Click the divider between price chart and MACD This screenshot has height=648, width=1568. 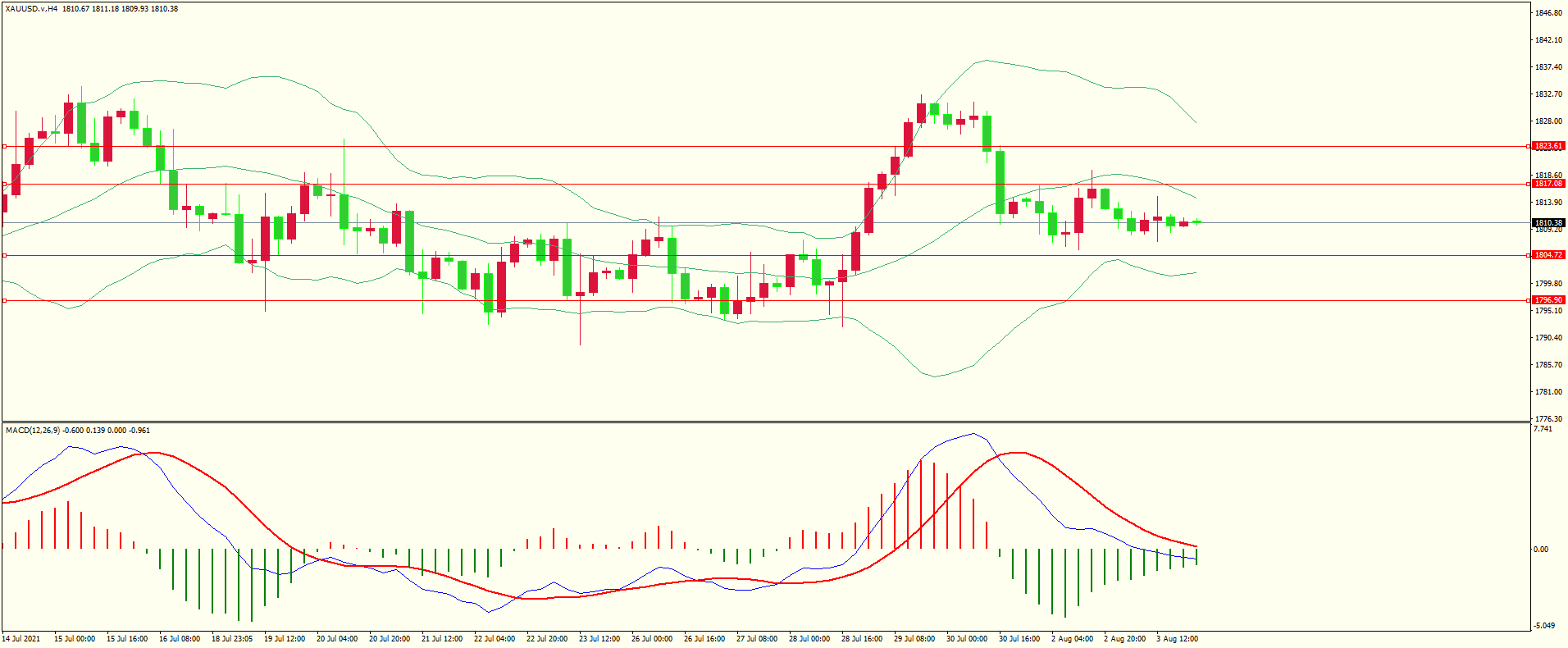coord(766,422)
